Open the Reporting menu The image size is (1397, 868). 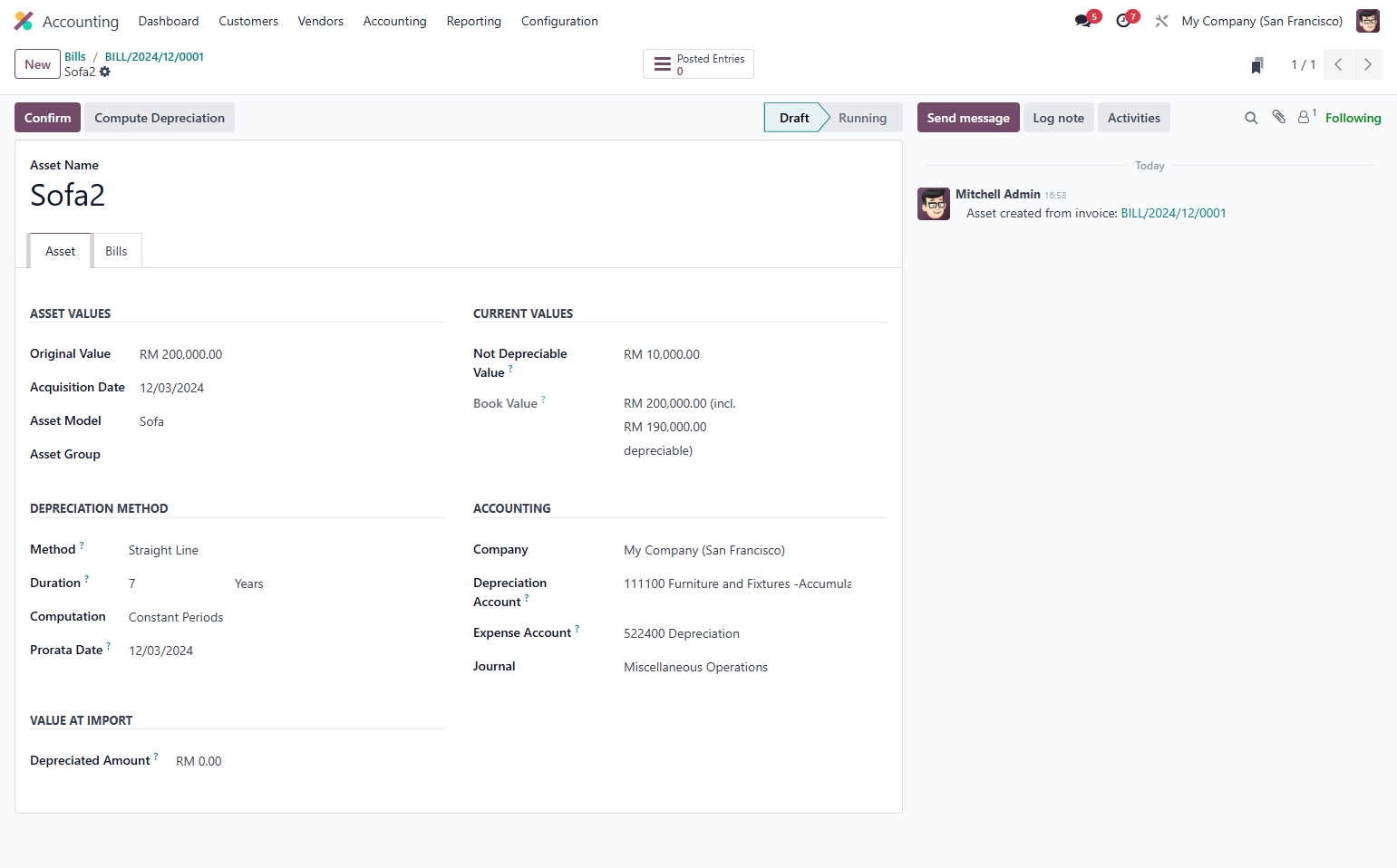pyautogui.click(x=473, y=21)
